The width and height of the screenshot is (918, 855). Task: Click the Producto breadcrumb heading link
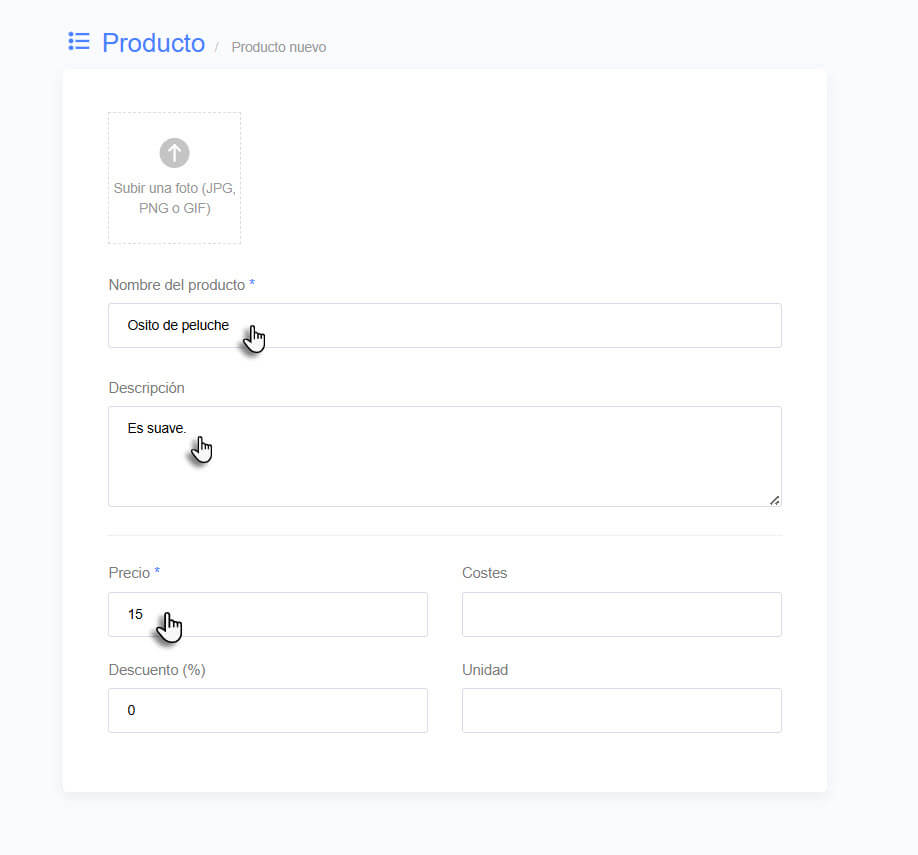coord(153,43)
